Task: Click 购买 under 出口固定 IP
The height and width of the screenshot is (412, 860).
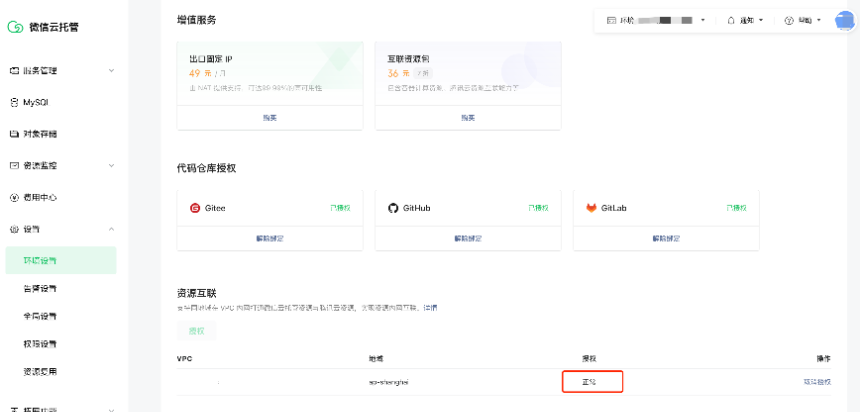Action: (x=269, y=118)
